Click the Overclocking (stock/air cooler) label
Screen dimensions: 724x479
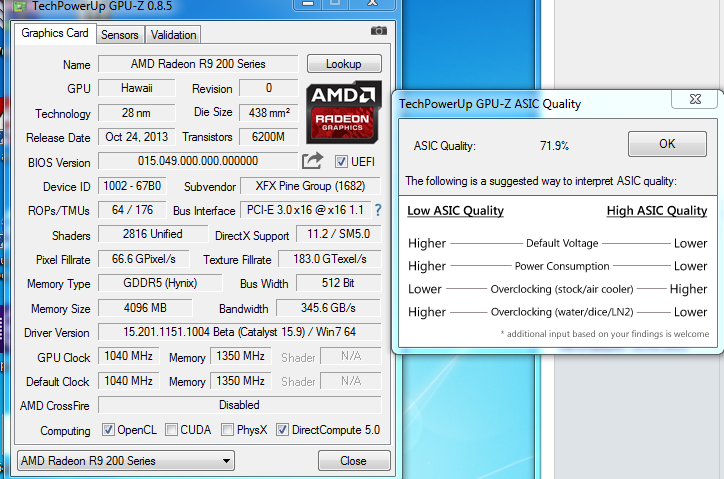pyautogui.click(x=561, y=289)
